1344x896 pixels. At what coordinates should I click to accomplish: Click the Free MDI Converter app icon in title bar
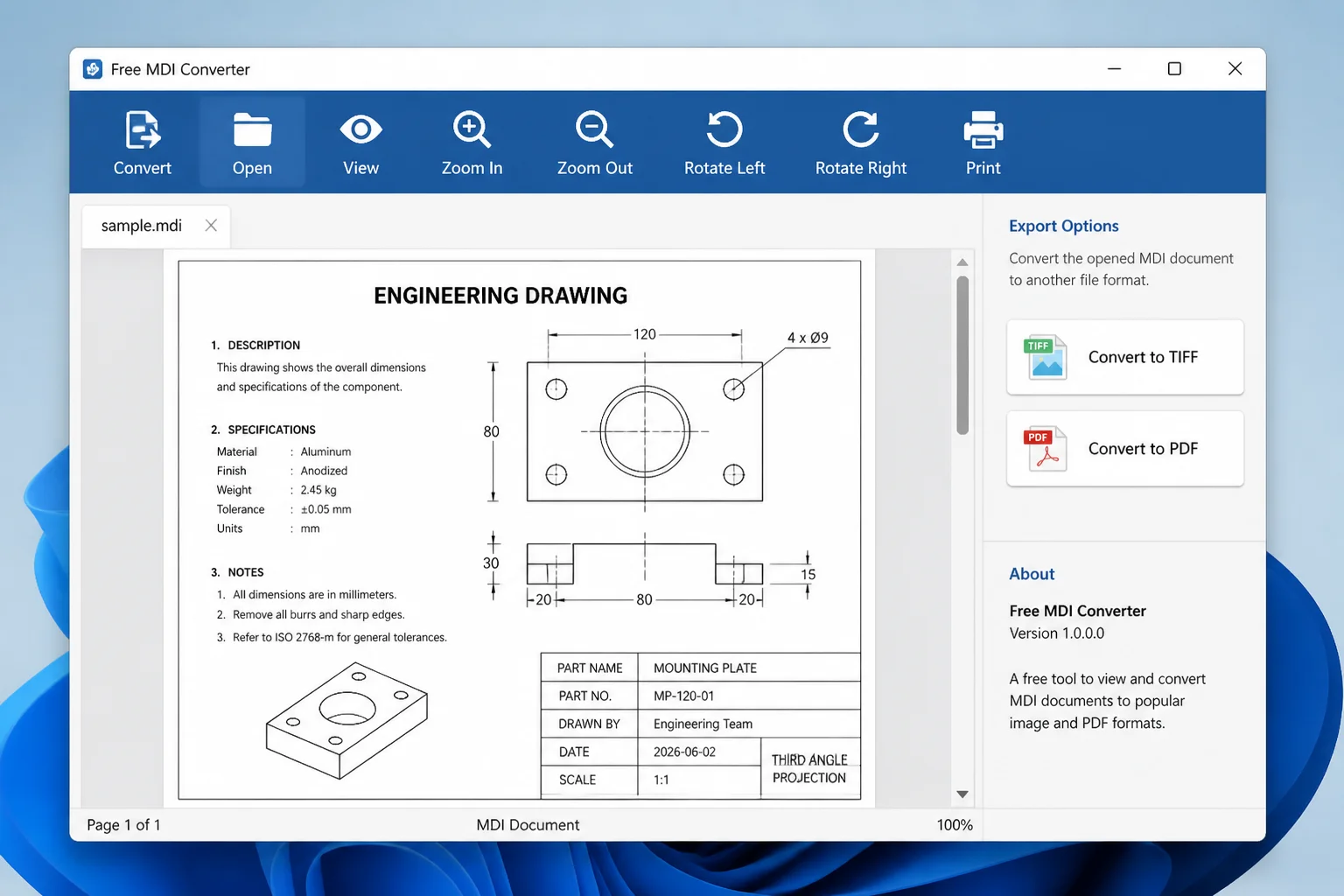click(x=93, y=69)
